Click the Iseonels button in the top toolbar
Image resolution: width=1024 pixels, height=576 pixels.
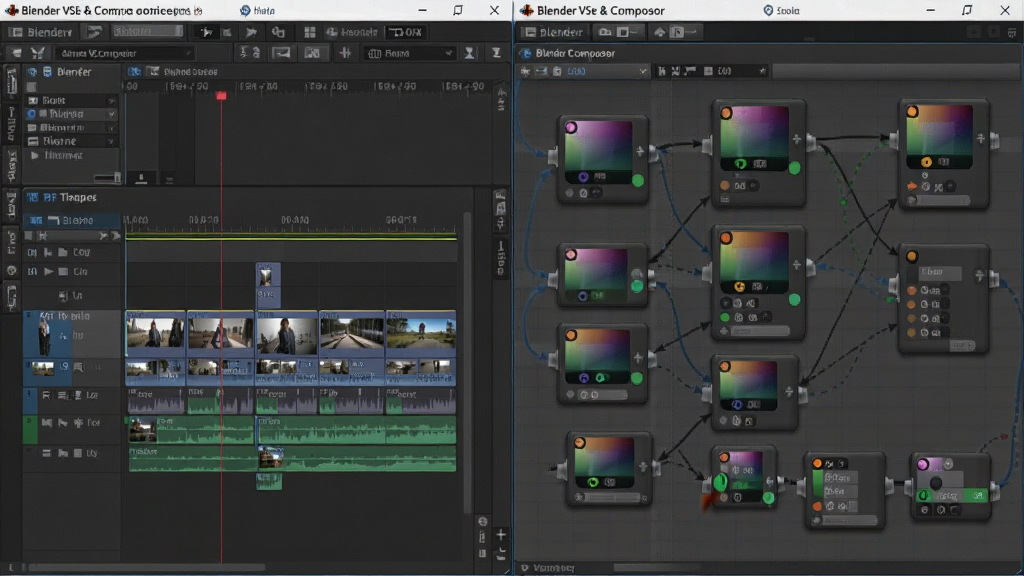coord(353,32)
